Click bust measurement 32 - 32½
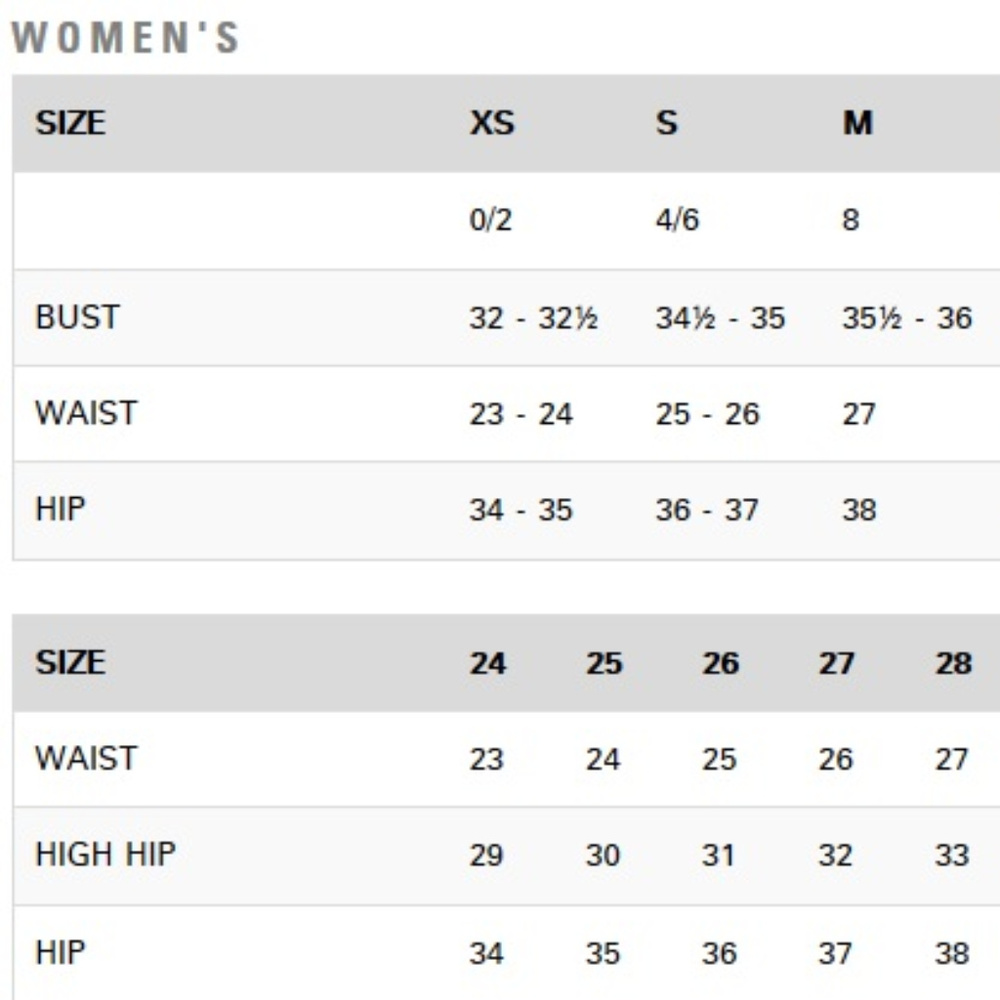 (x=533, y=318)
